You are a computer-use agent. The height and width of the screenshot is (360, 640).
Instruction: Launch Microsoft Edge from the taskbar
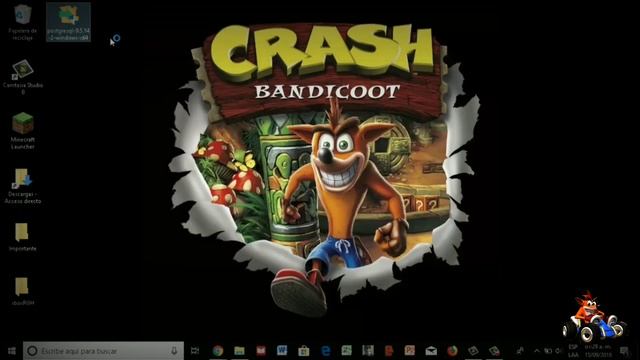pyautogui.click(x=325, y=351)
